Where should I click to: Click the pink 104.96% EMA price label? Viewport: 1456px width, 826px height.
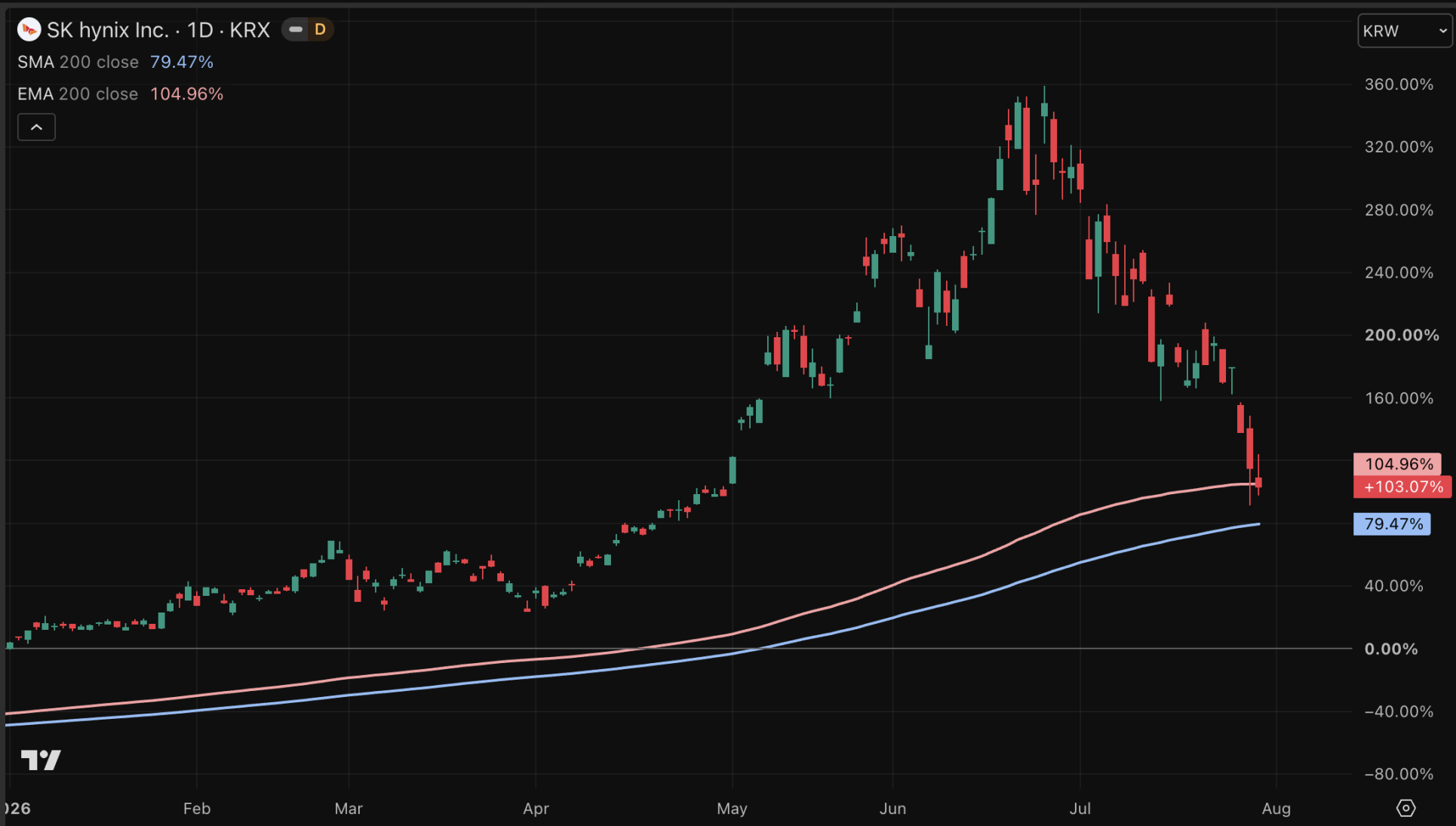click(x=1398, y=464)
